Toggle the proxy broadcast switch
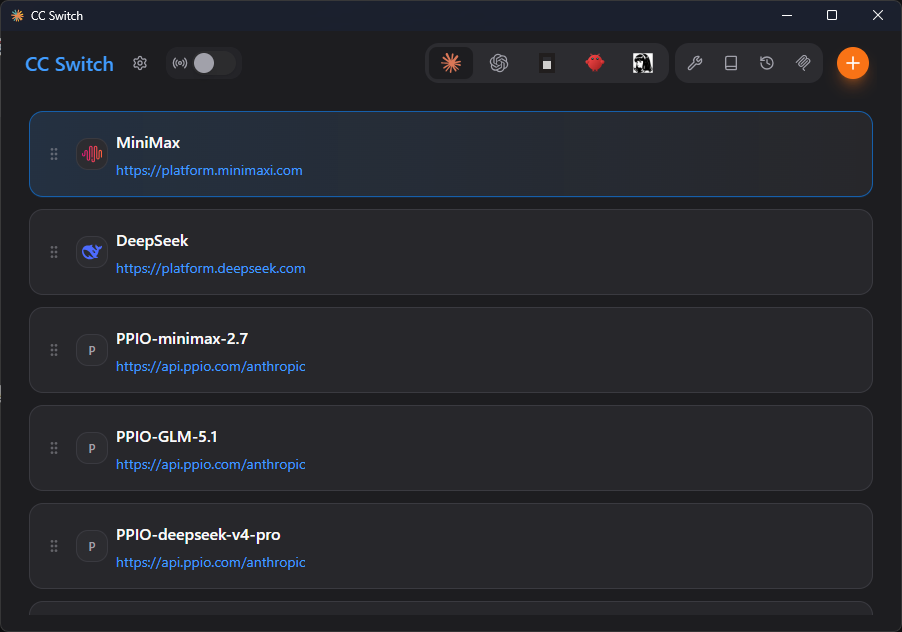The image size is (902, 632). (x=214, y=63)
